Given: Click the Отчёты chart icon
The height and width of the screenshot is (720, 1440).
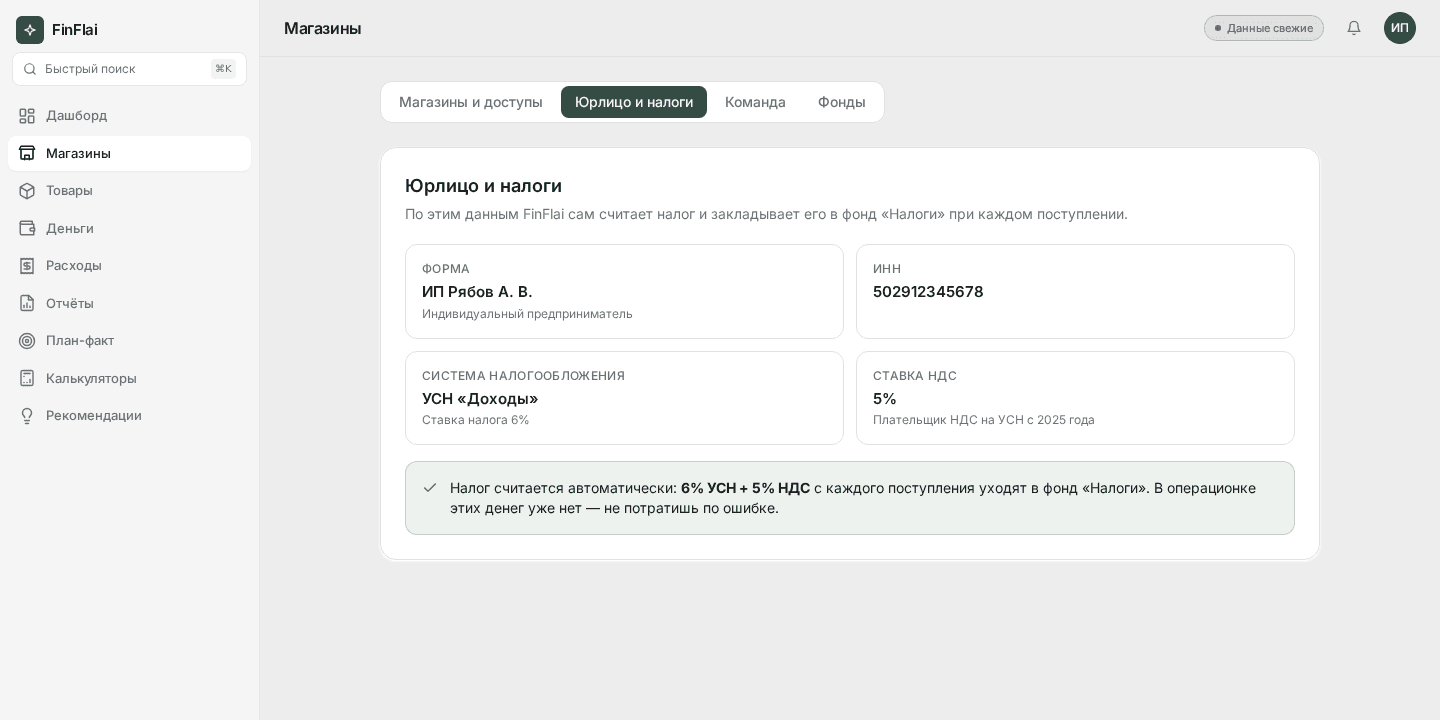Looking at the screenshot, I should click(x=27, y=303).
